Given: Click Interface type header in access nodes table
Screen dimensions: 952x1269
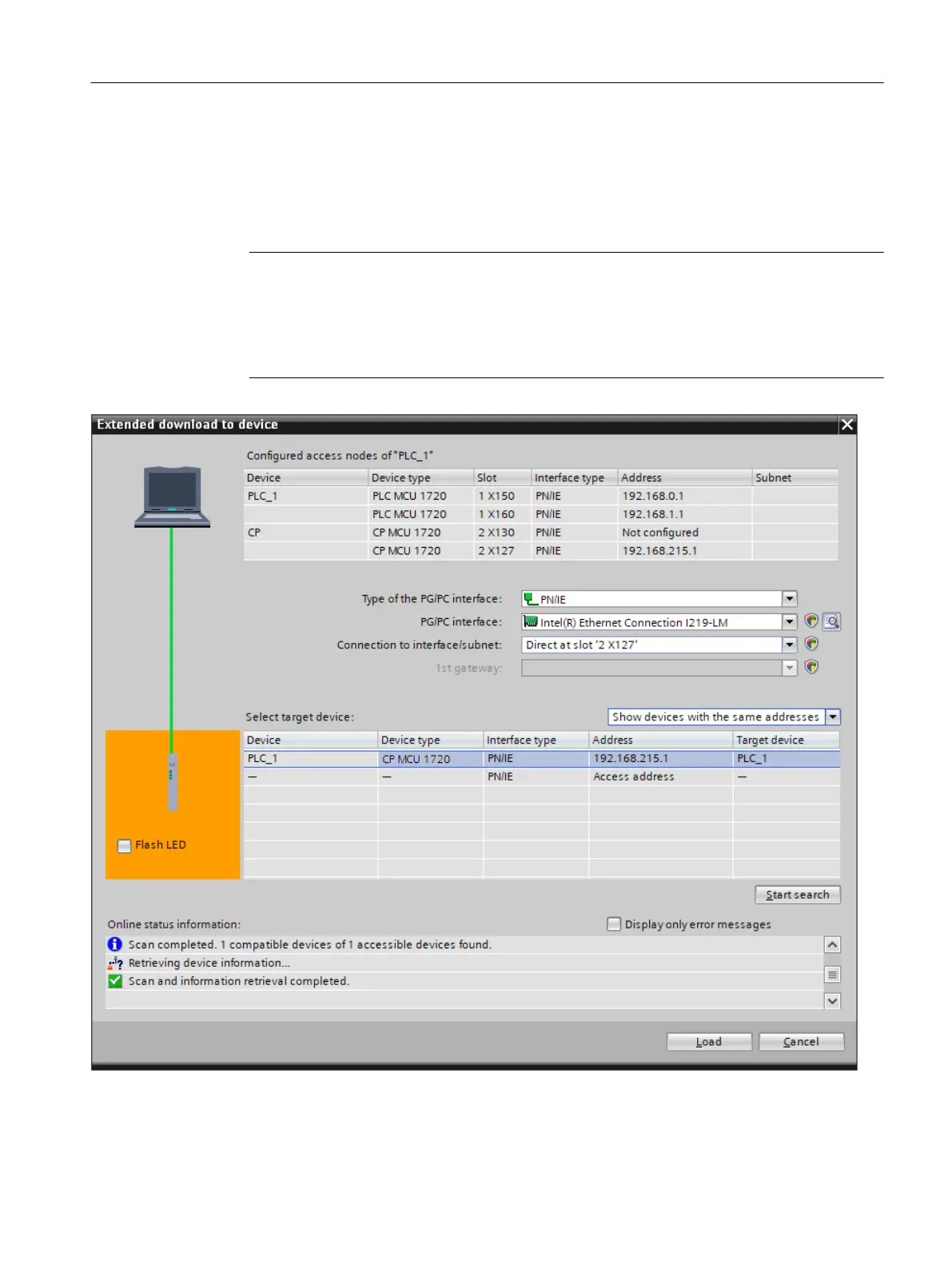Looking at the screenshot, I should 574,477.
